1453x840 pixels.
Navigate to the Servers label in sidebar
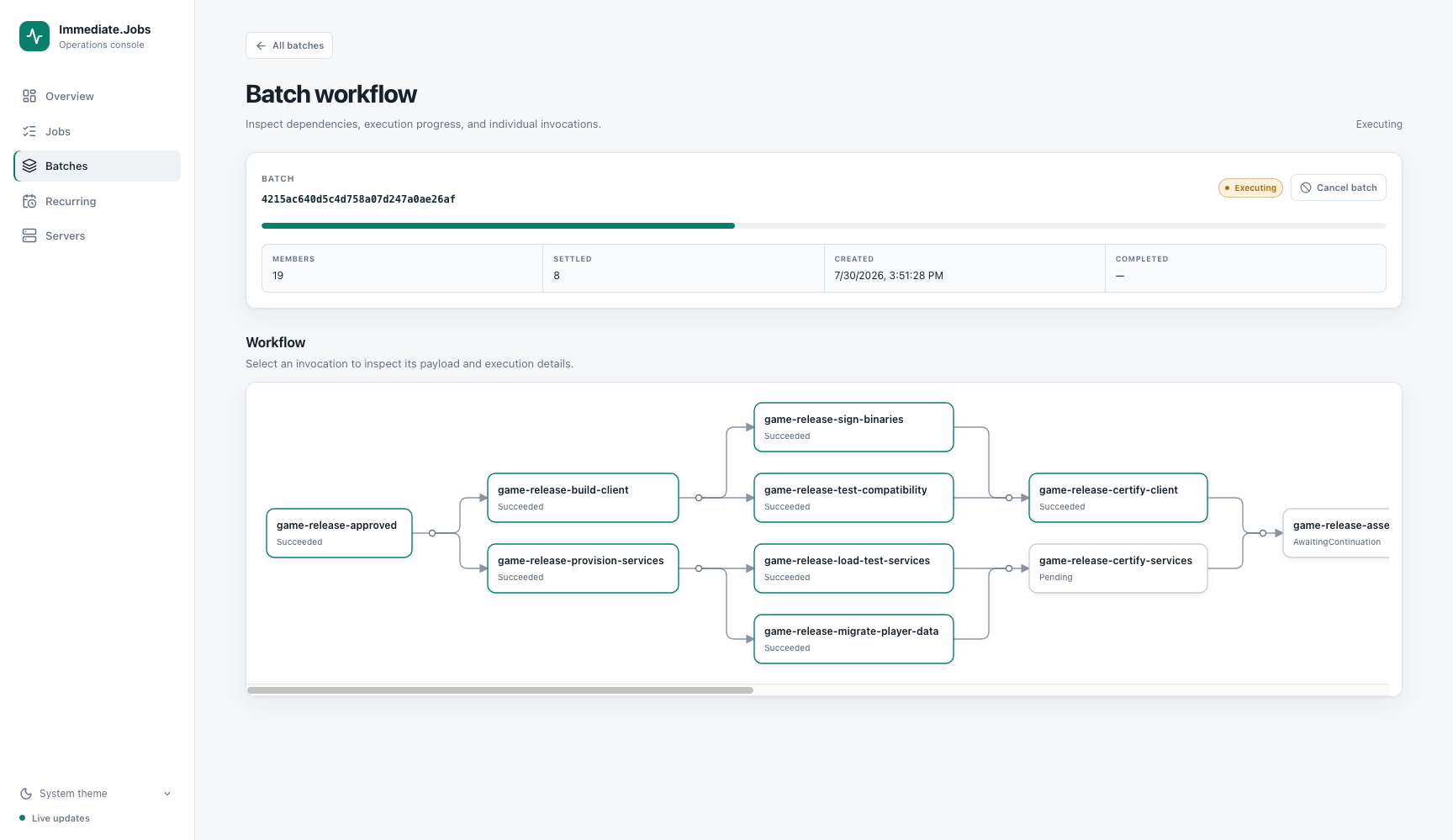(66, 235)
